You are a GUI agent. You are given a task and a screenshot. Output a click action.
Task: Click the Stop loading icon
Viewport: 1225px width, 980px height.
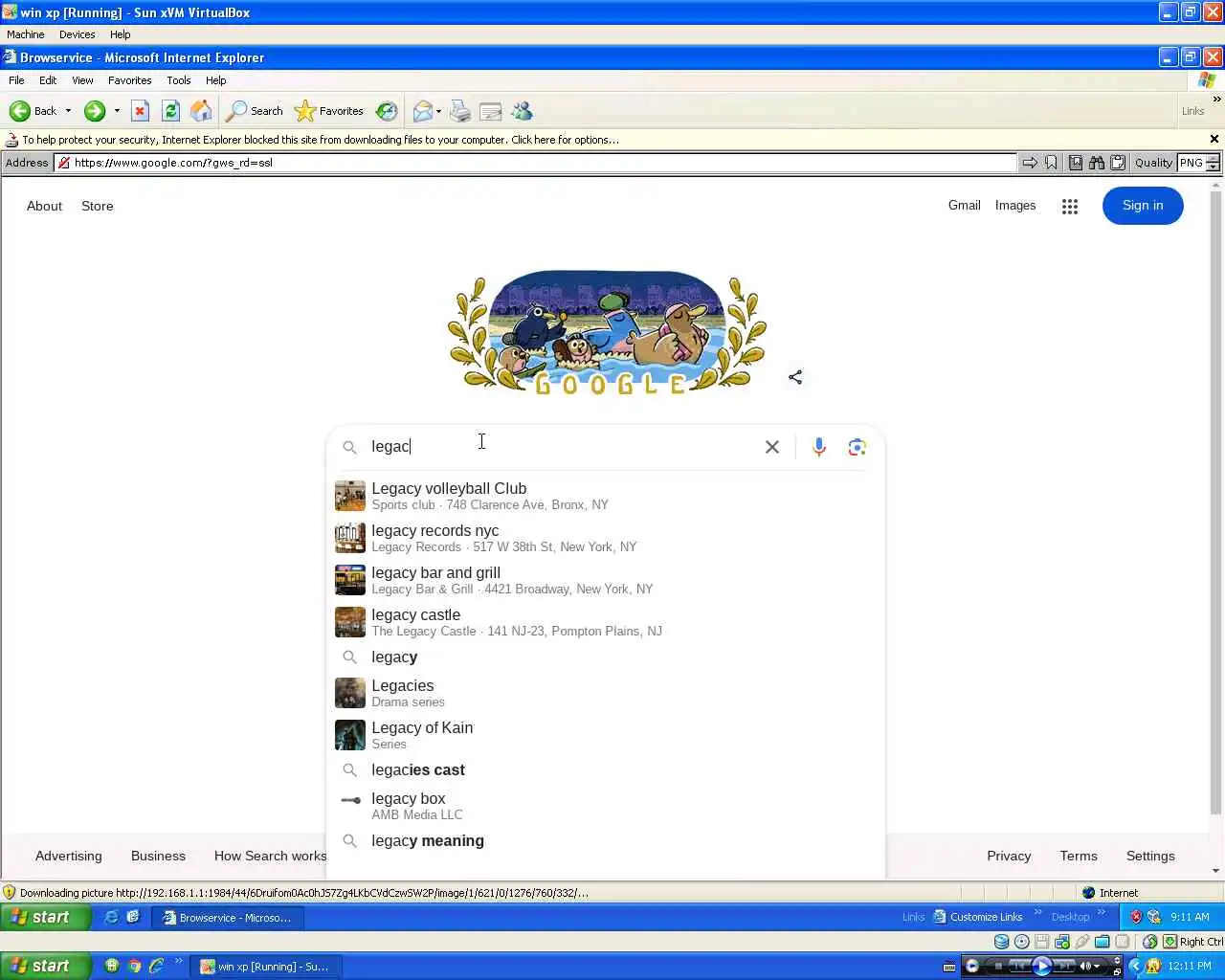[x=140, y=111]
